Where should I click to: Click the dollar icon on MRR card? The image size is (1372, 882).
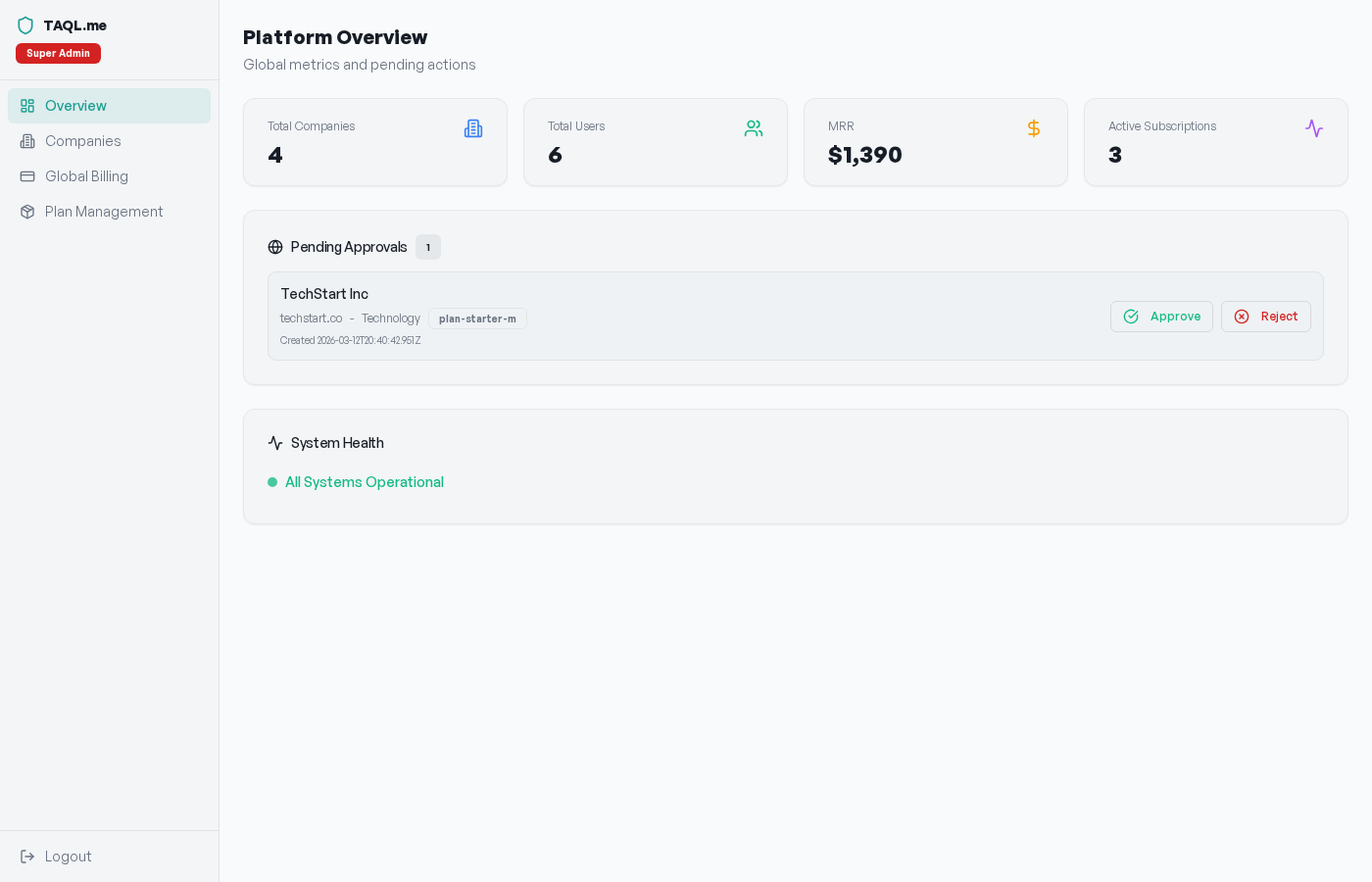1034,127
